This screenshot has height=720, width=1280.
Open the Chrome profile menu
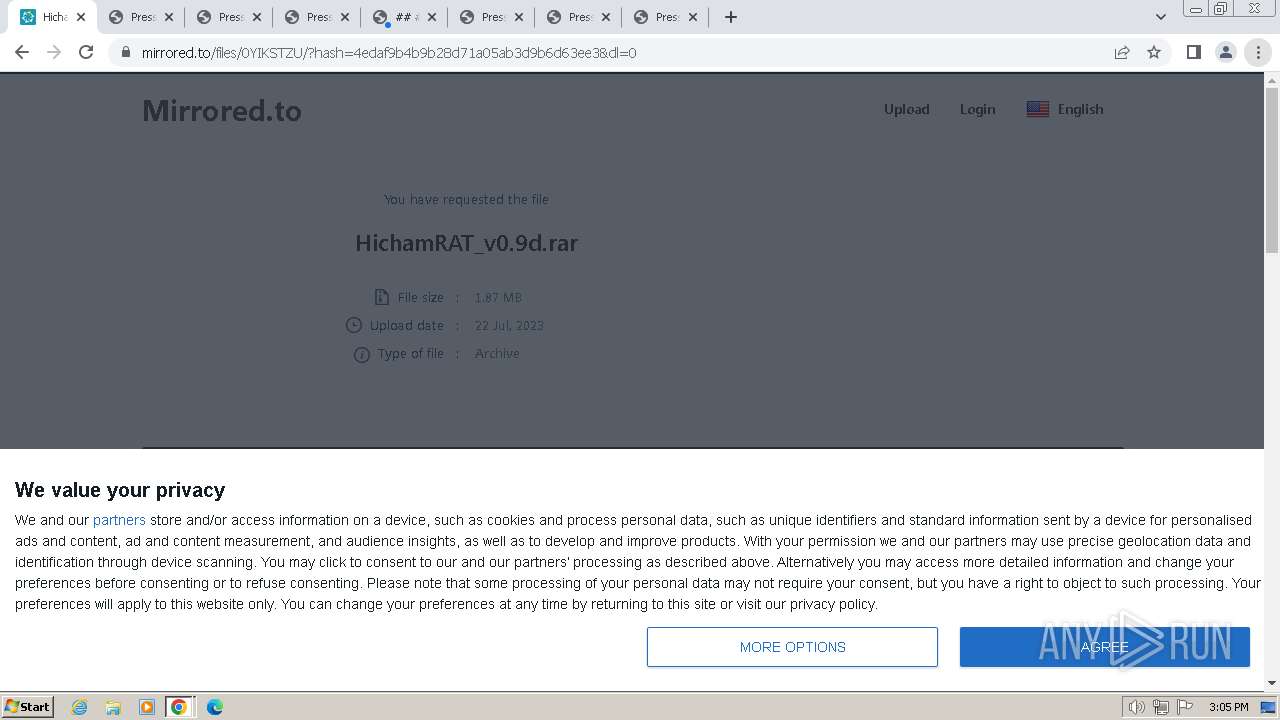pos(1225,52)
